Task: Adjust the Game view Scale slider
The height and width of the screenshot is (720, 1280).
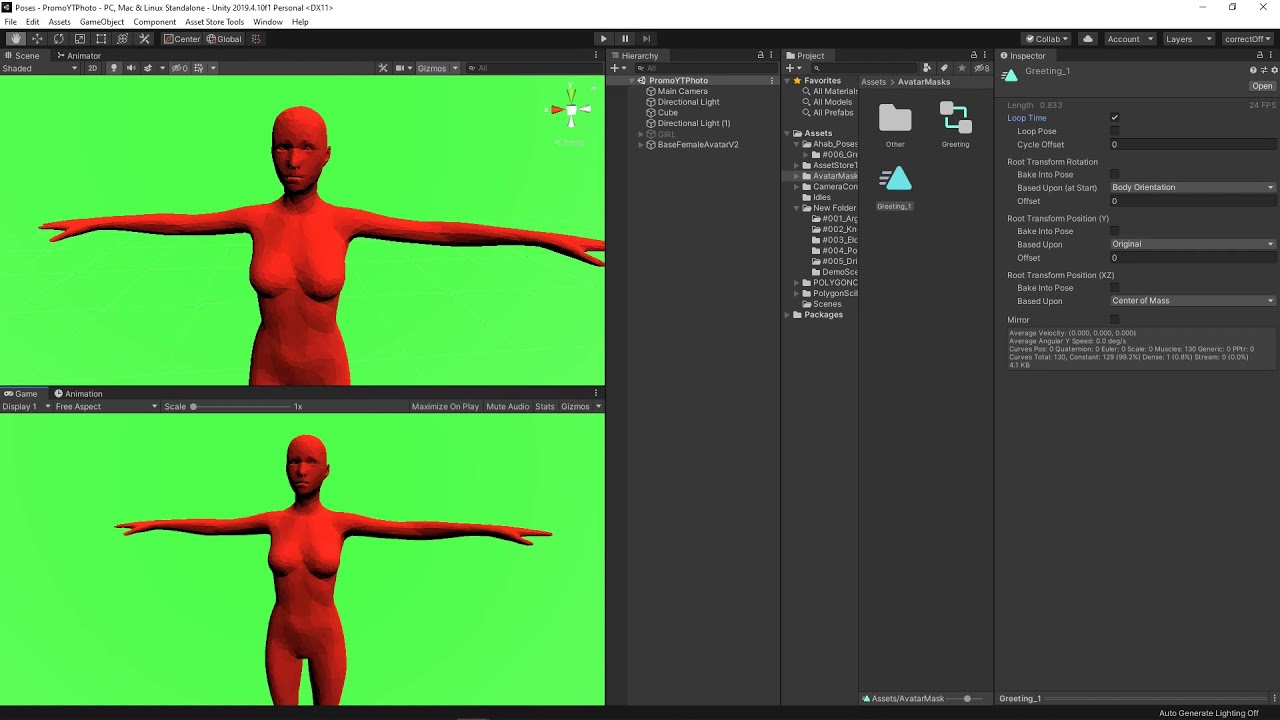Action: pos(241,407)
